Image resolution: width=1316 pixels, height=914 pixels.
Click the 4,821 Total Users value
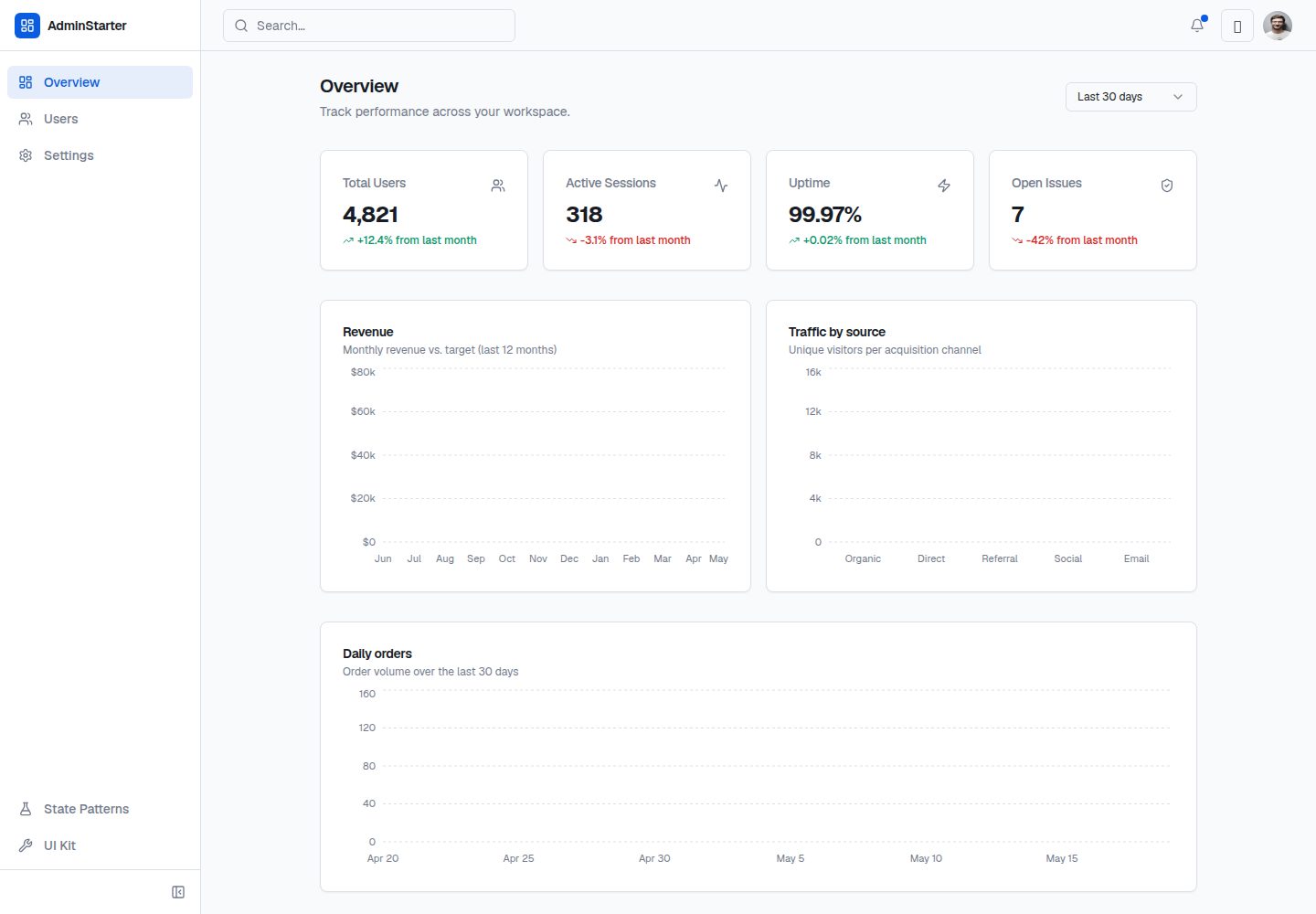(x=370, y=215)
